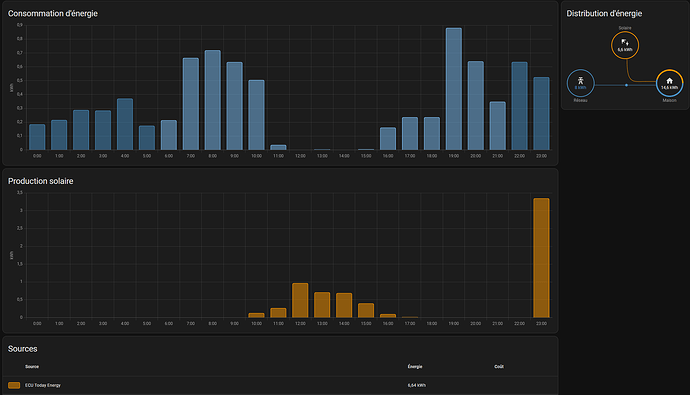
Task: Click the 15:00 solar production bar
Action: coord(366,311)
